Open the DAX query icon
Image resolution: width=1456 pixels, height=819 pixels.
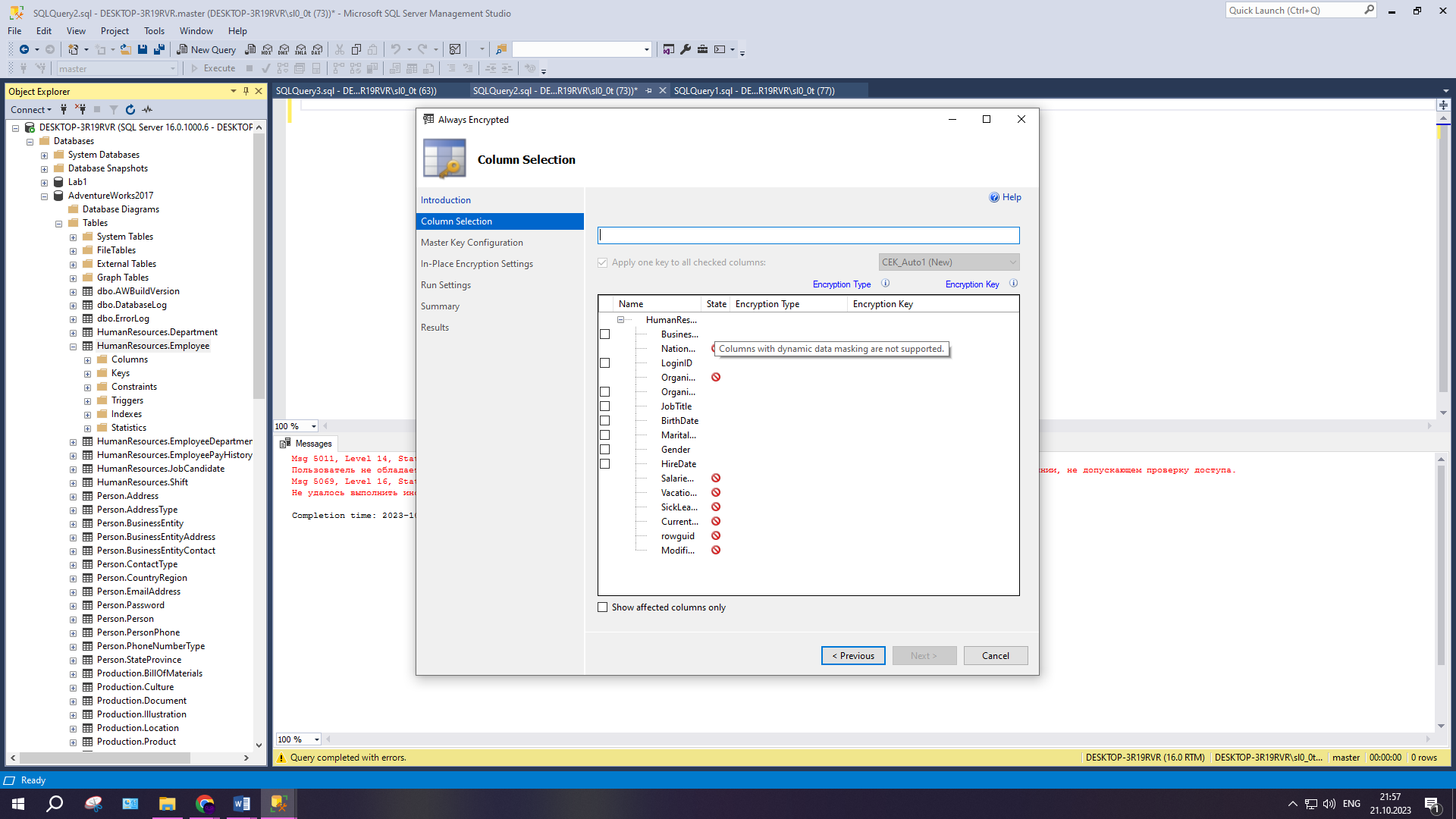pos(318,49)
